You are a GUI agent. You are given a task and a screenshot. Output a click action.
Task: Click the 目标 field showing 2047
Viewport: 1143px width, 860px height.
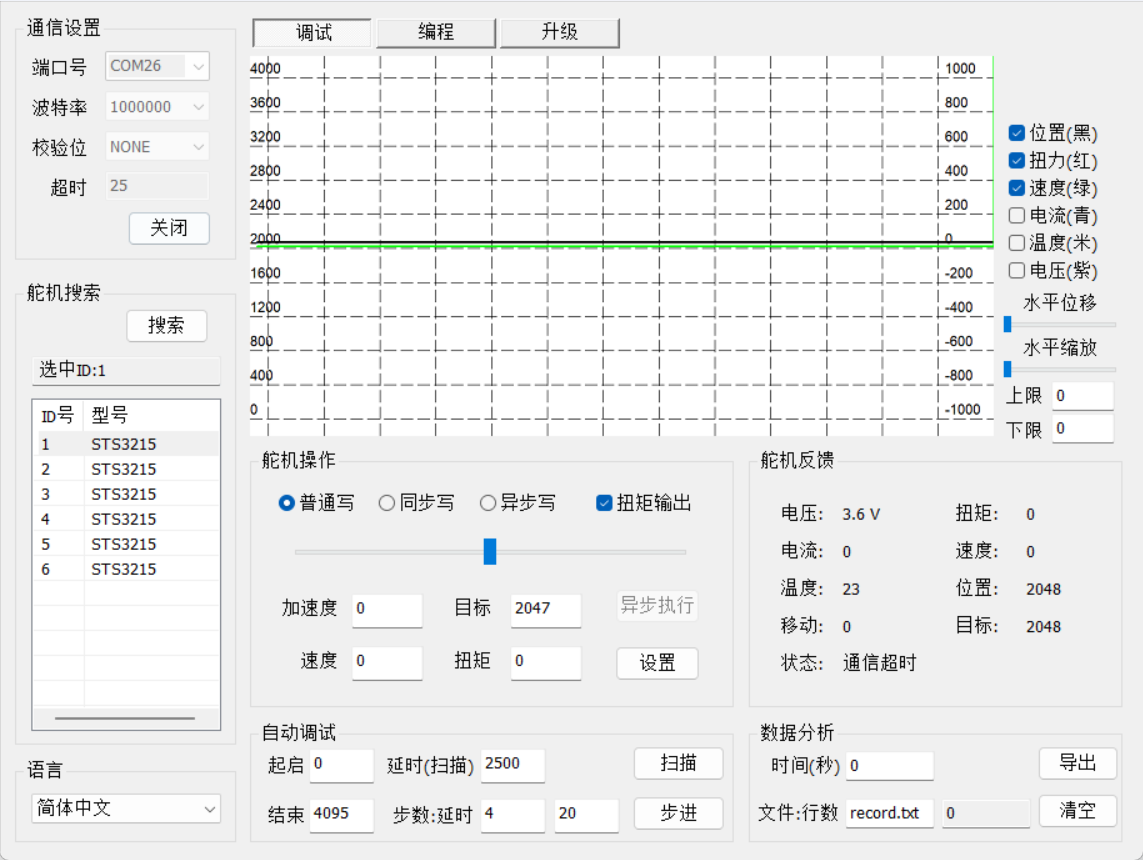click(x=546, y=609)
